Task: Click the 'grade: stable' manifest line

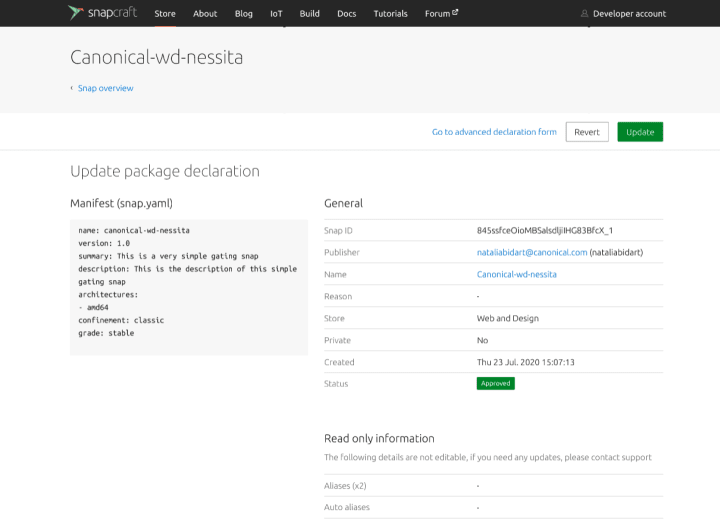Action: pyautogui.click(x=106, y=333)
